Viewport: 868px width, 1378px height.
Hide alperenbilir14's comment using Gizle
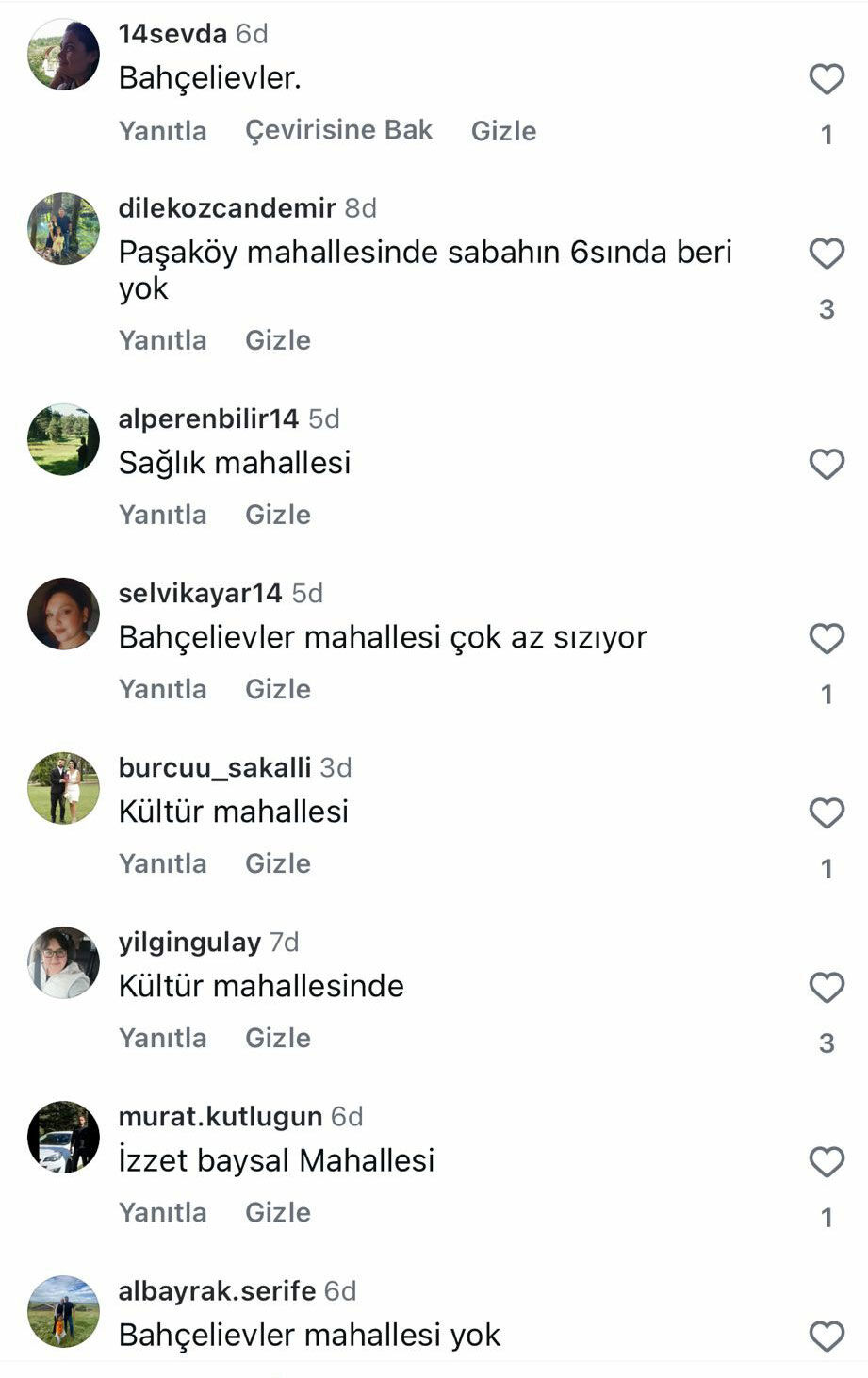(x=277, y=515)
